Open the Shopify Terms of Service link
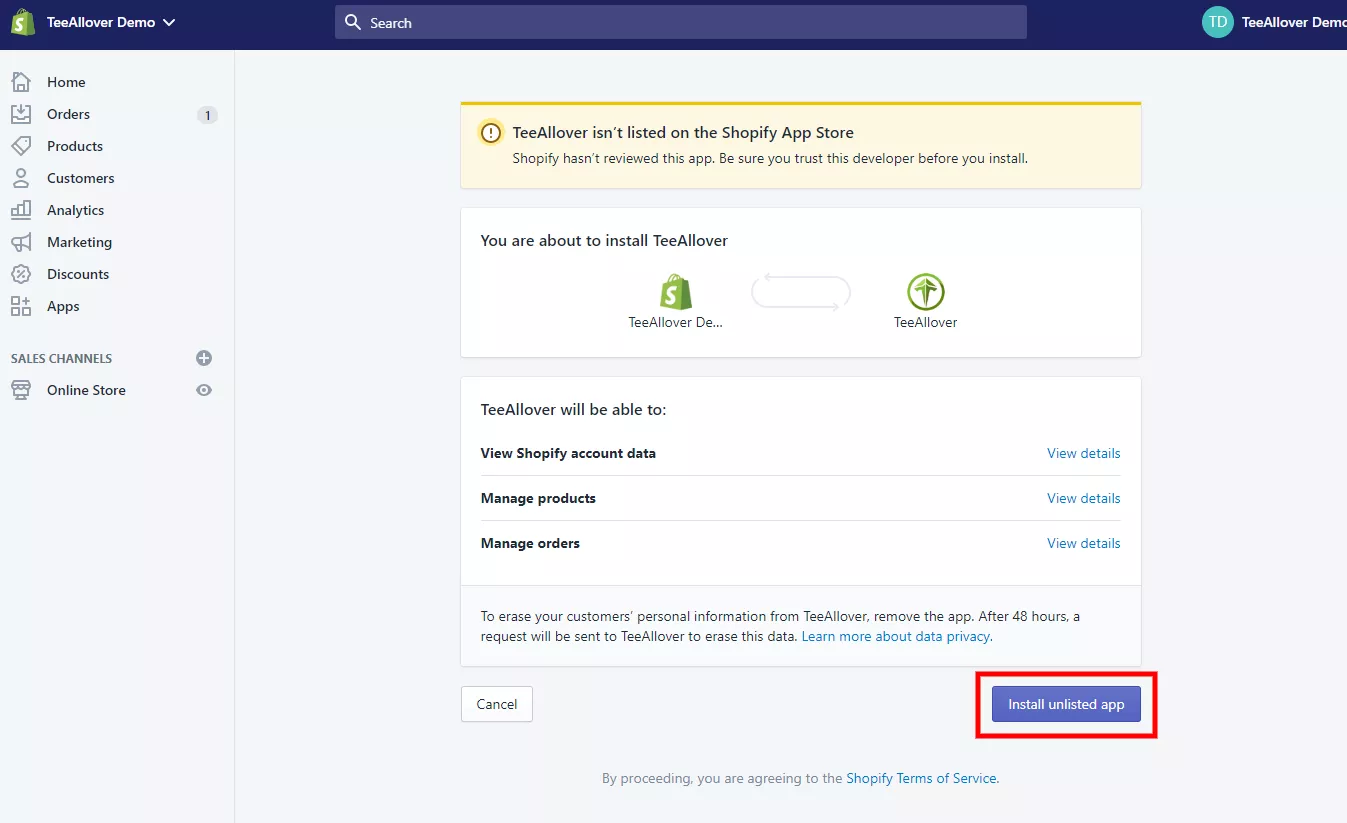The height and width of the screenshot is (823, 1347). pyautogui.click(x=921, y=778)
